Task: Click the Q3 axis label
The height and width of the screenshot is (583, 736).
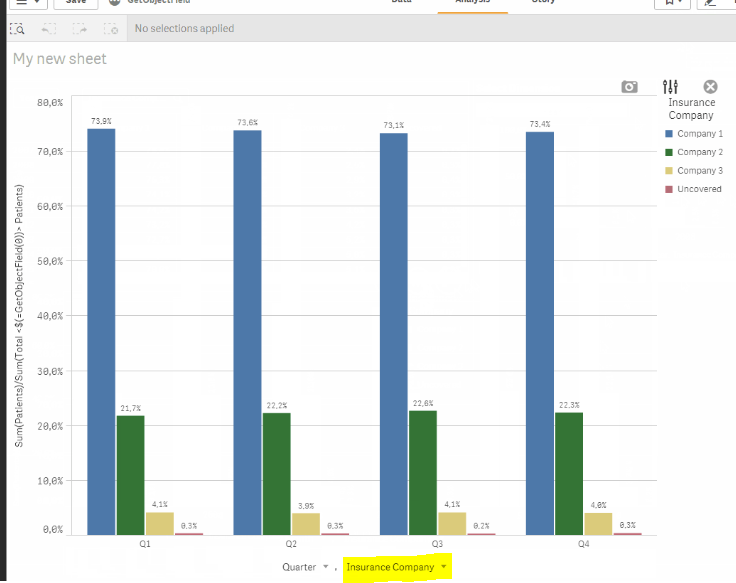Action: click(x=437, y=544)
